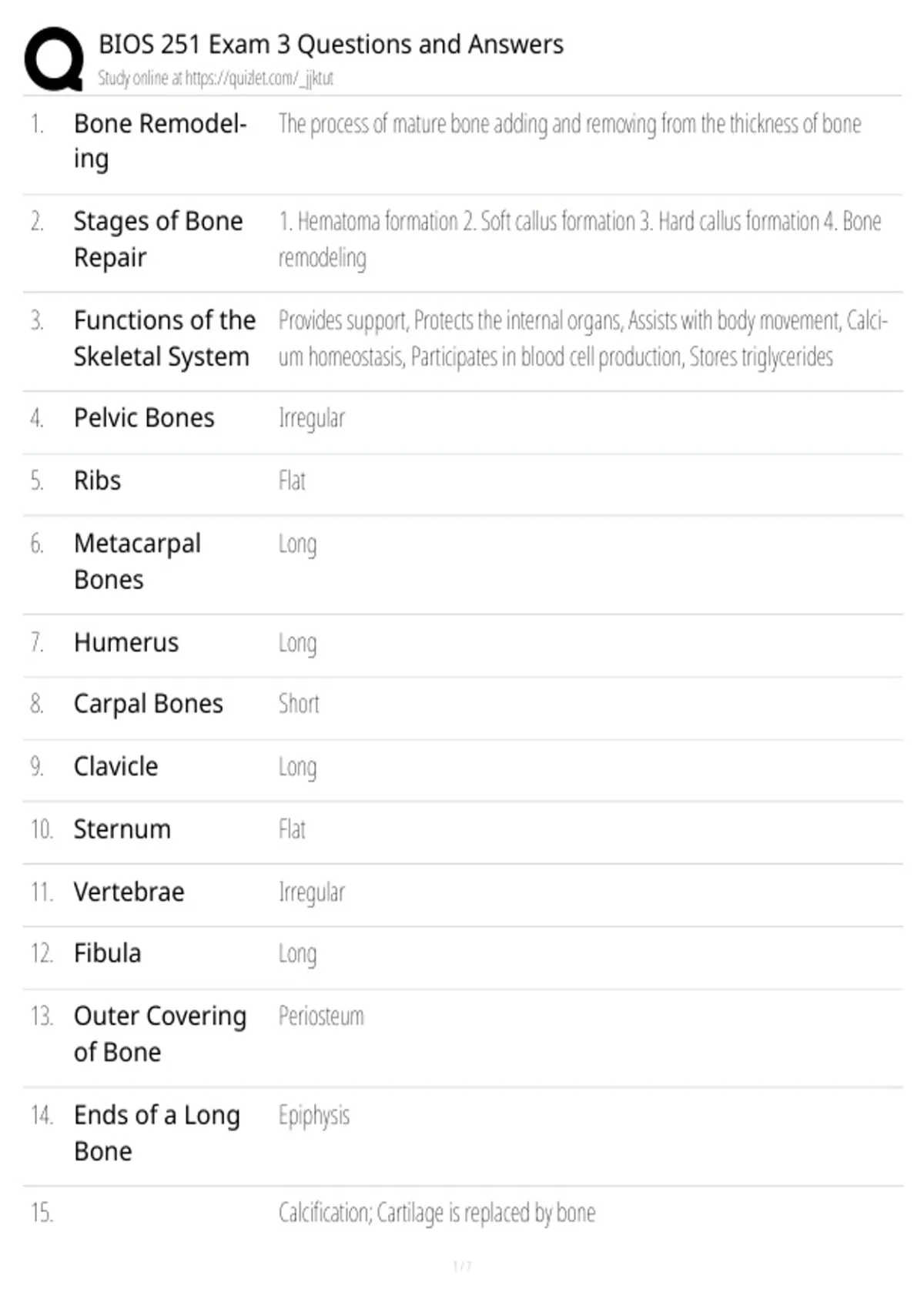
Task: Click the Short definition for Carpal Bones
Action: (299, 704)
